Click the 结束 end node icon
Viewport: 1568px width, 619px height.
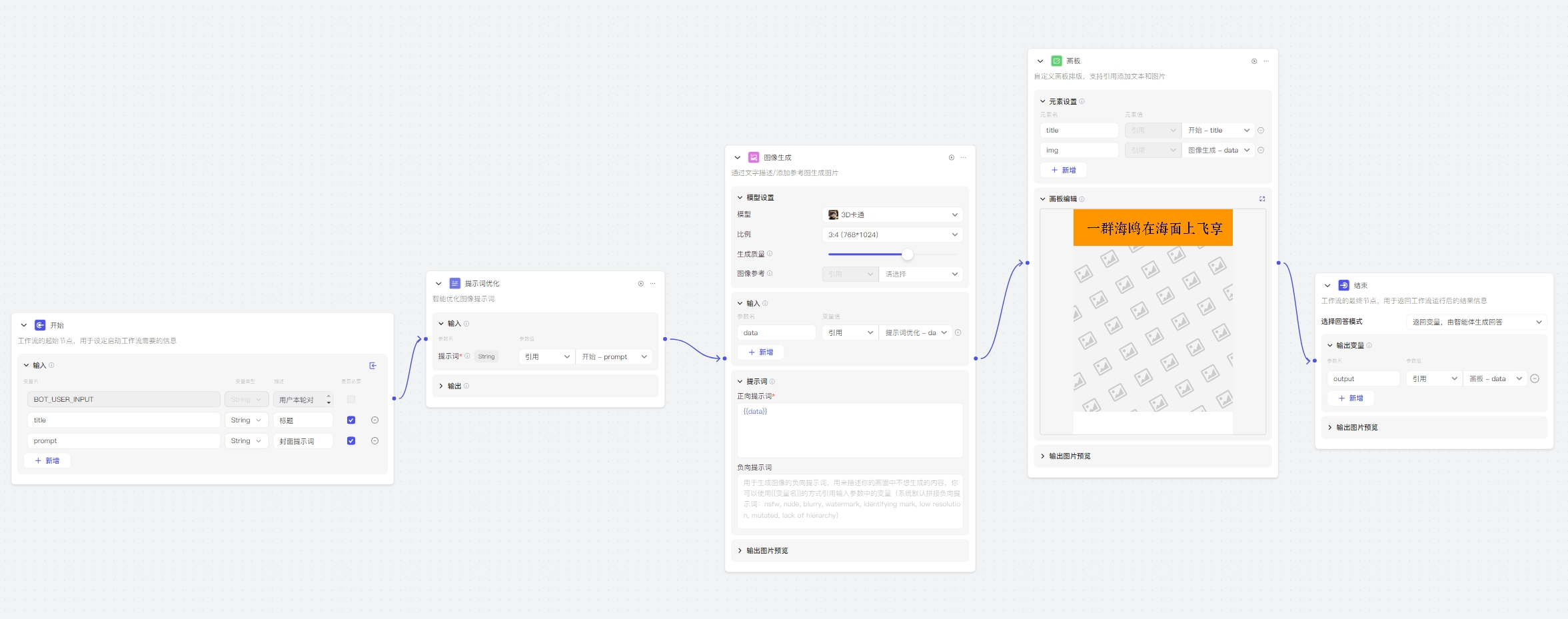1344,285
